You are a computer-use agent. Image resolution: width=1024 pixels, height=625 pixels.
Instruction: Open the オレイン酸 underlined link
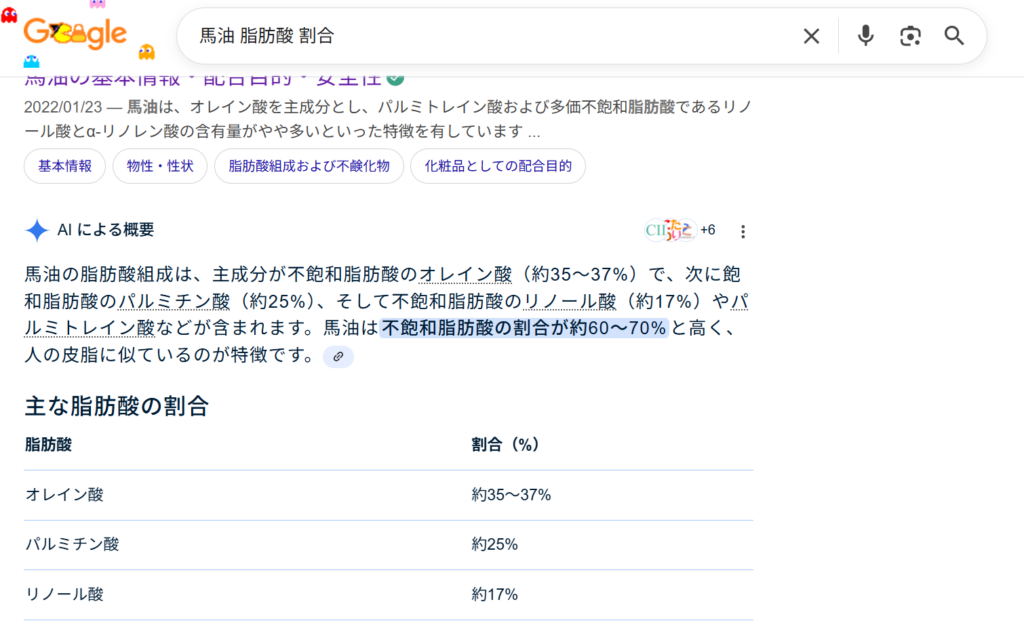pos(465,274)
